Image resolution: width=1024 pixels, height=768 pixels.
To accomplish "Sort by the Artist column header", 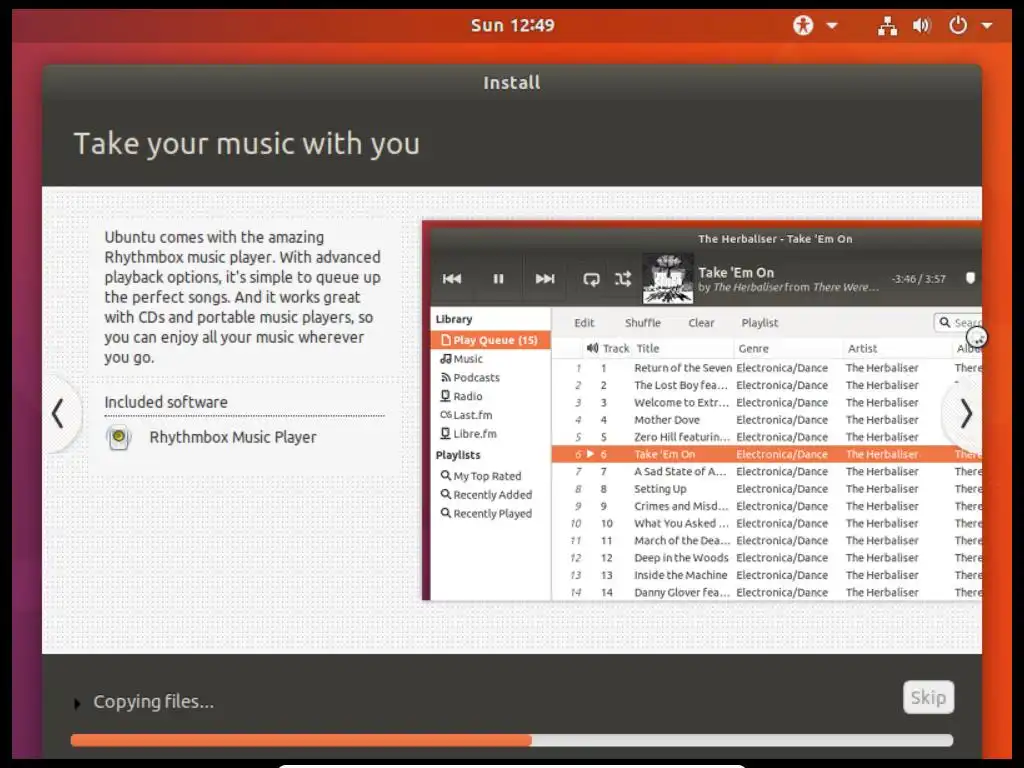I will coord(862,349).
